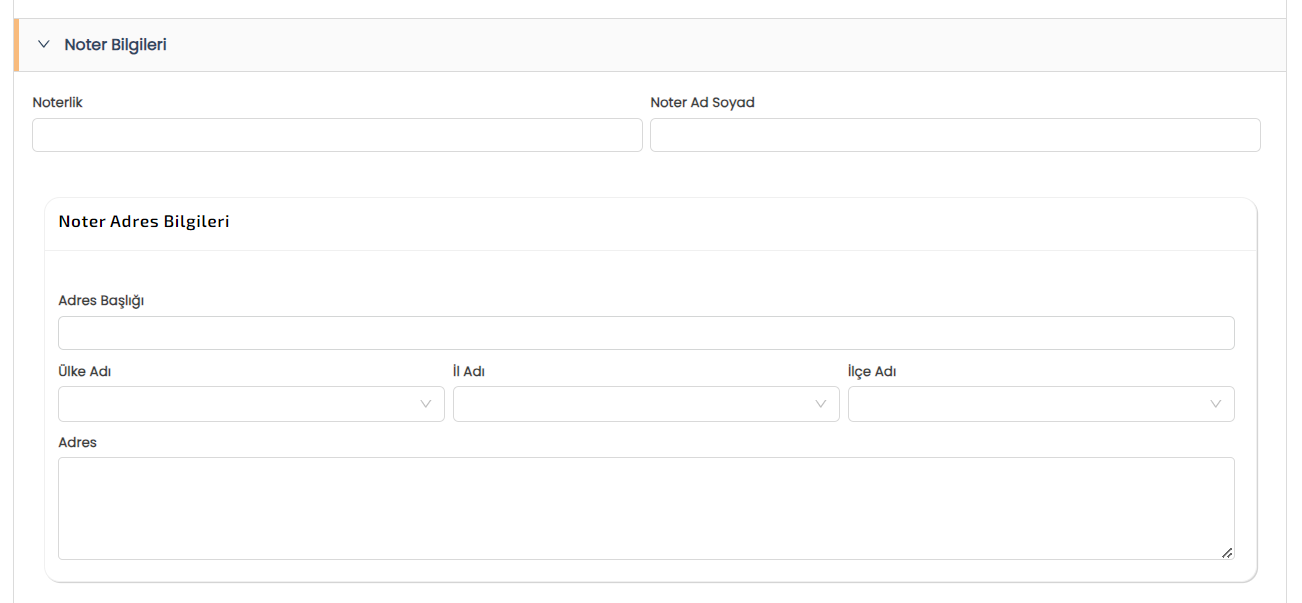
Task: Collapse the Noter Bilgileri section chevron
Action: (x=43, y=45)
